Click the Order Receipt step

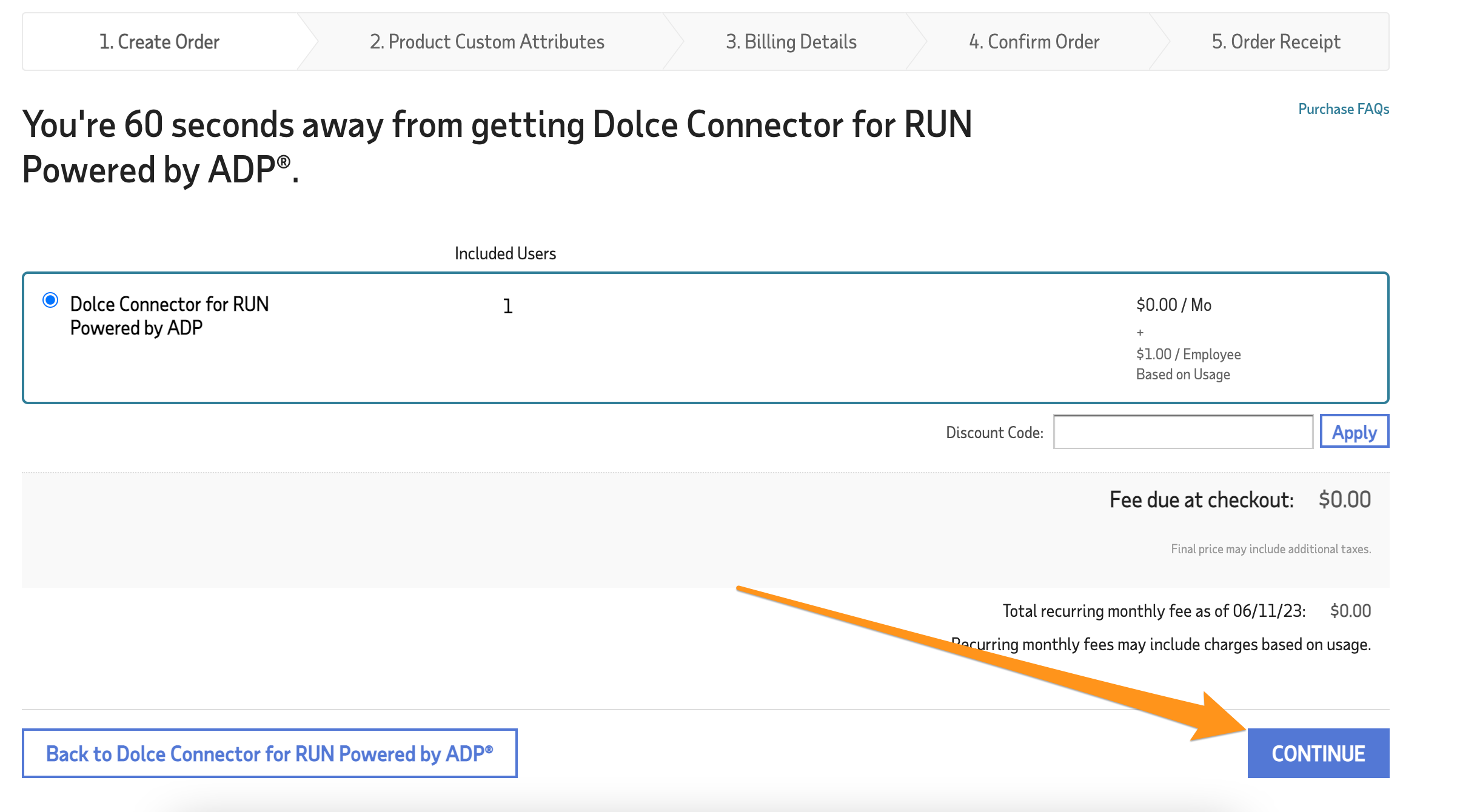tap(1276, 42)
